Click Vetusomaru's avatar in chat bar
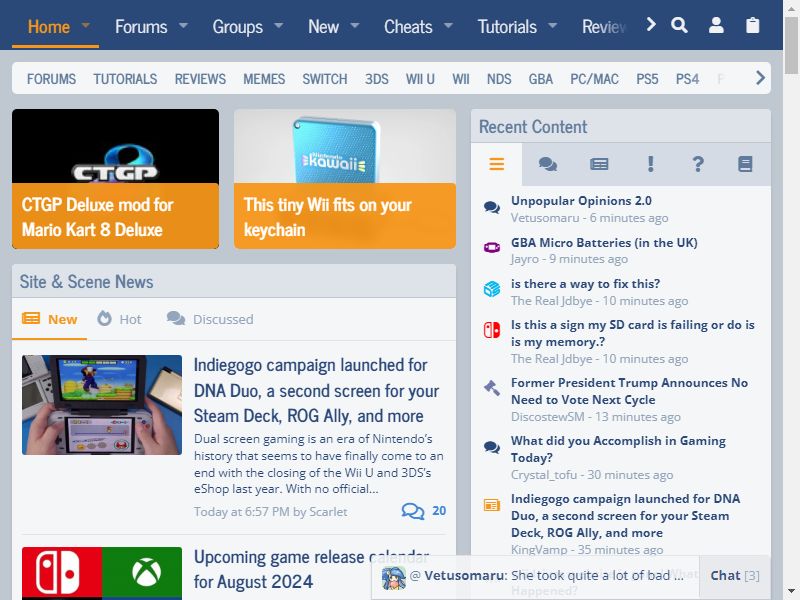Screen dimensions: 800x600 [x=394, y=578]
